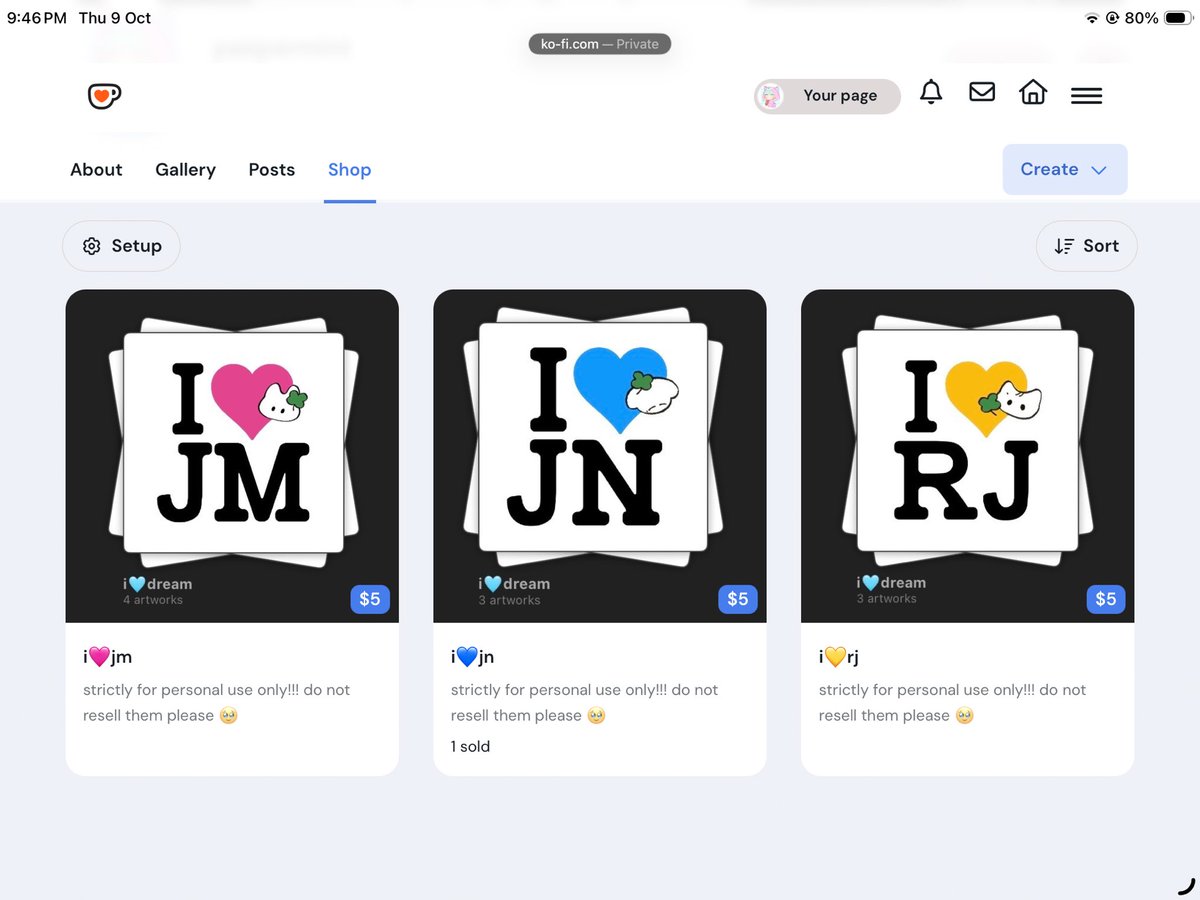Open the Sort options

[x=1086, y=246]
